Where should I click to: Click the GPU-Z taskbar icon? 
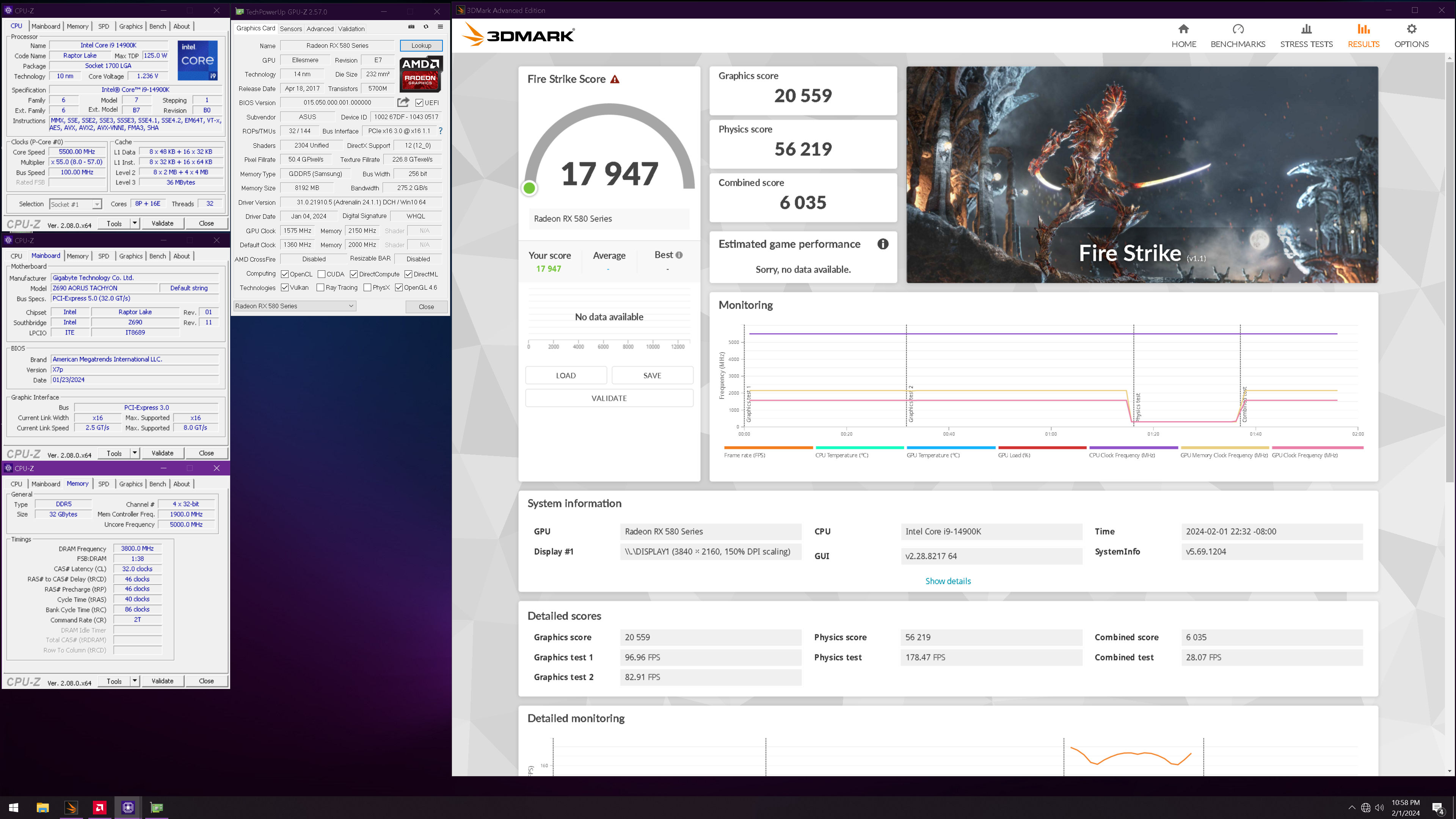pos(157,808)
